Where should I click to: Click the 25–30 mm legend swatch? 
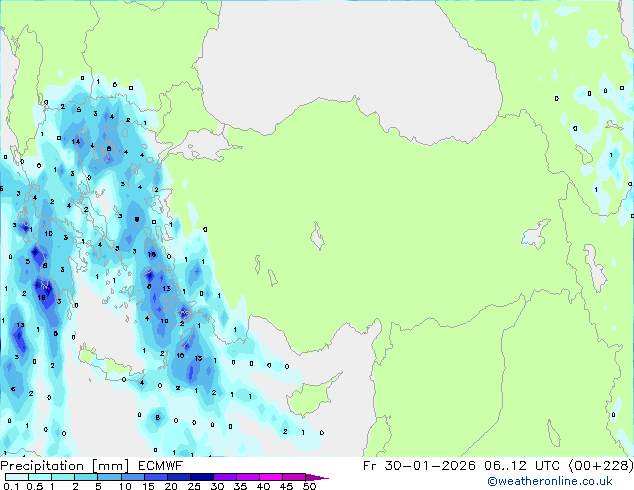point(201,477)
